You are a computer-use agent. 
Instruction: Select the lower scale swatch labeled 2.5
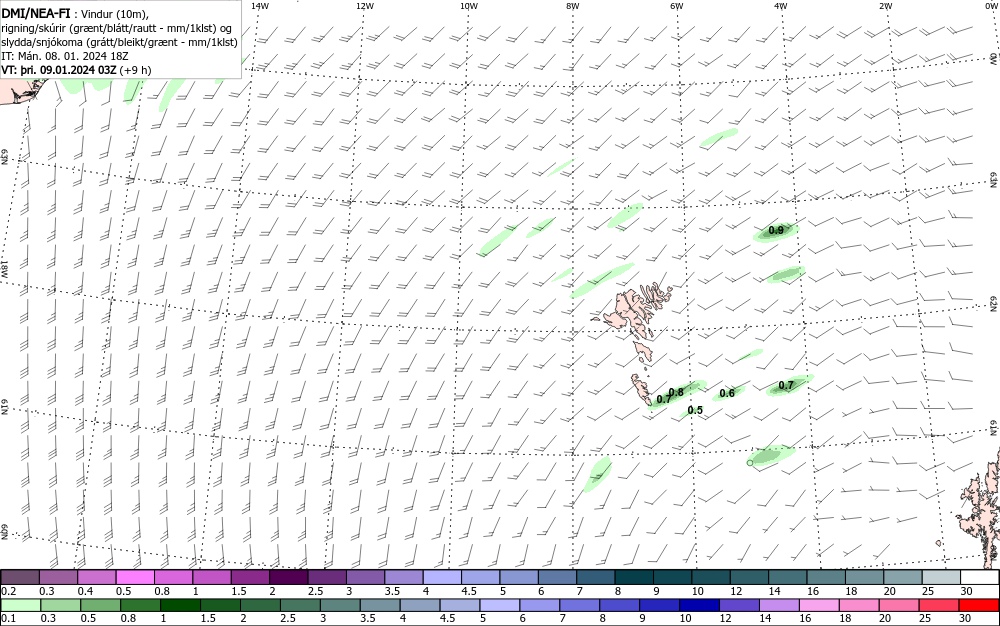pyautogui.click(x=300, y=605)
